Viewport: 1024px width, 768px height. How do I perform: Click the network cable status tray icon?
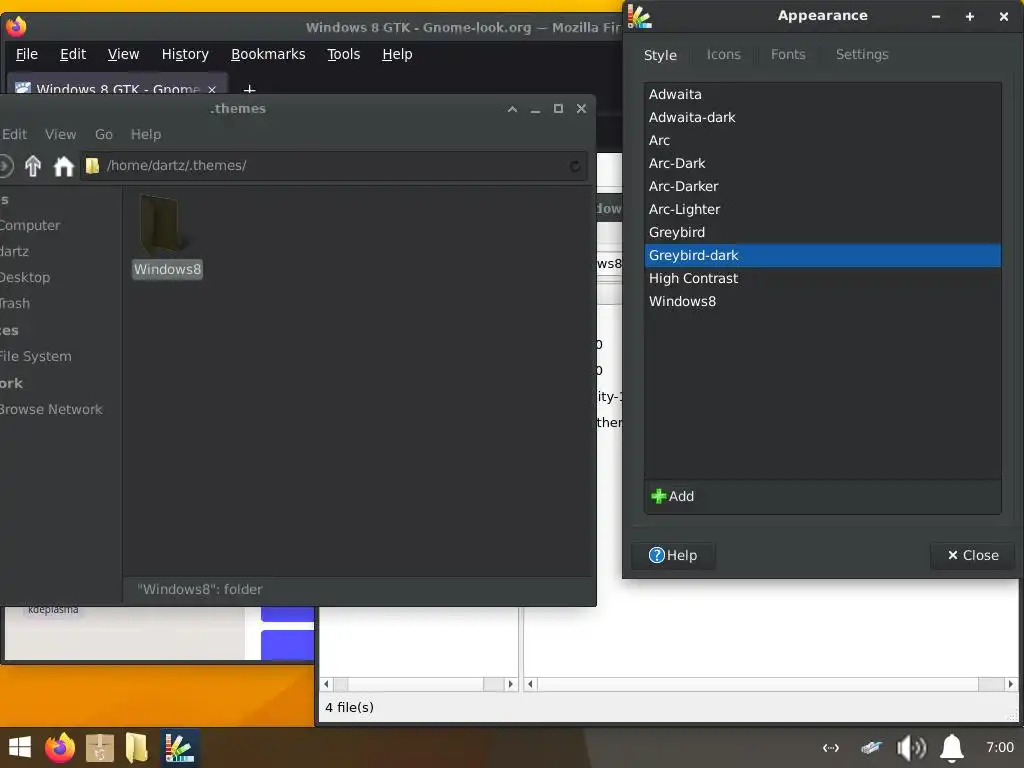(x=871, y=748)
